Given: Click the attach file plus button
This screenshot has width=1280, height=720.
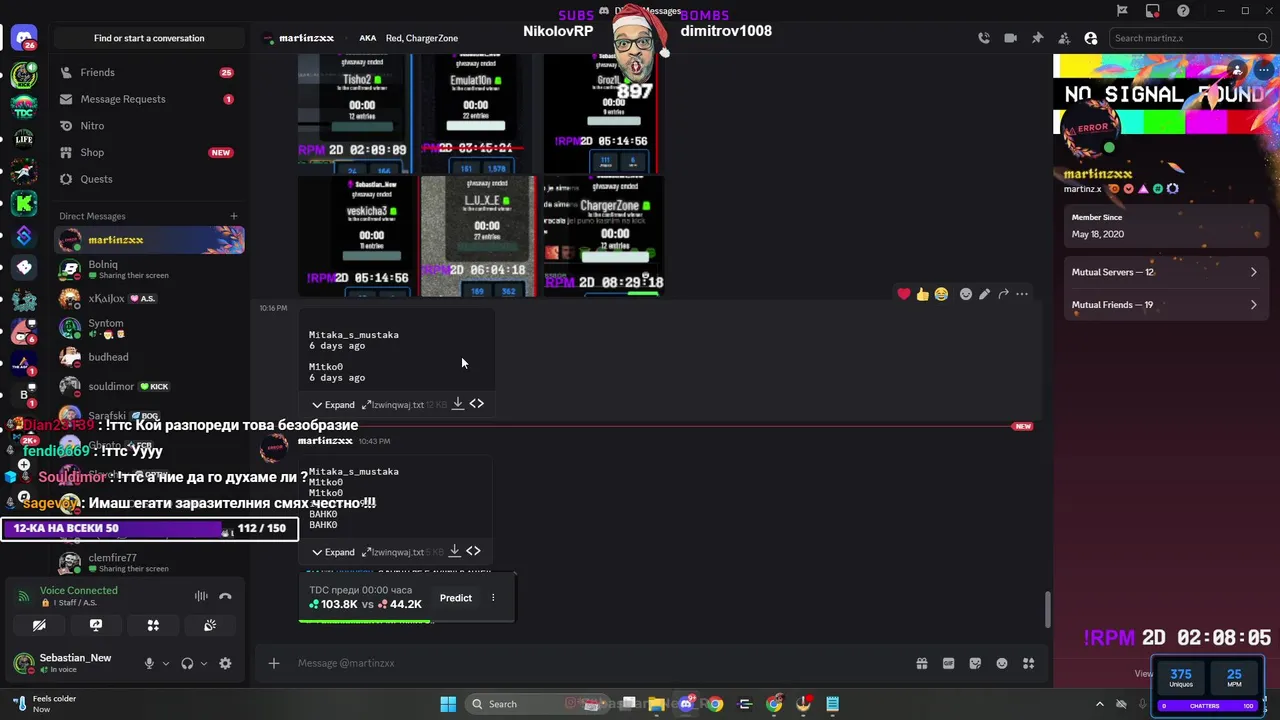Looking at the screenshot, I should pyautogui.click(x=274, y=663).
